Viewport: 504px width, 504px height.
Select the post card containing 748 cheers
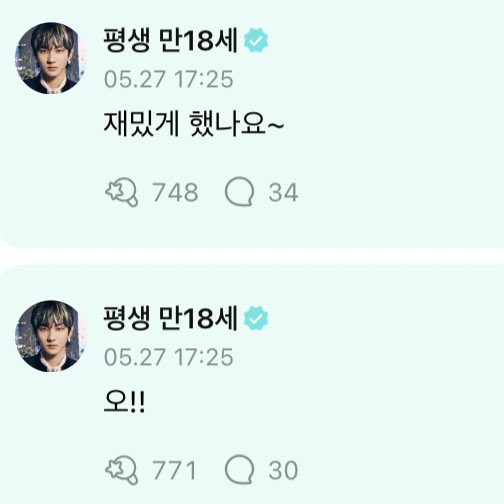252,124
